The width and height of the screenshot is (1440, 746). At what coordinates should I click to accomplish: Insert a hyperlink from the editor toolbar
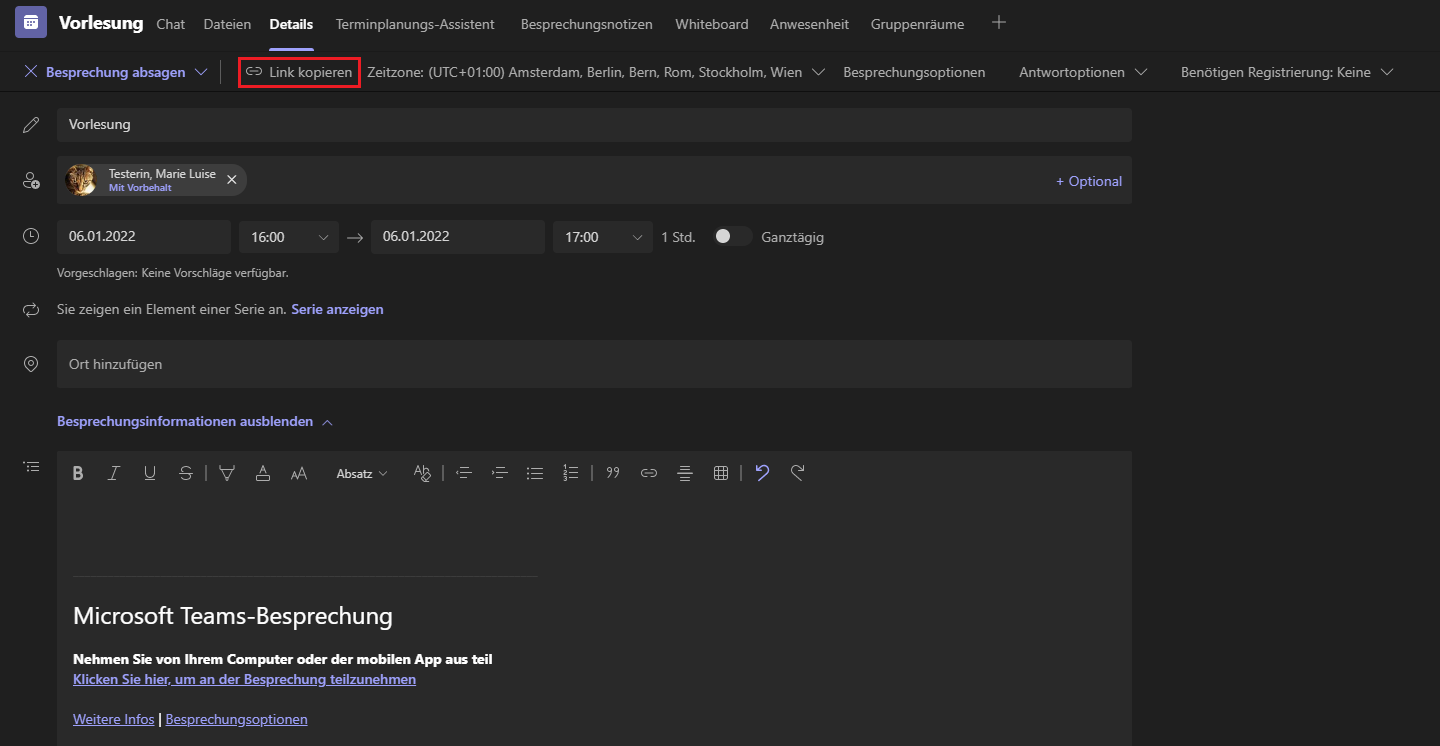(x=649, y=473)
